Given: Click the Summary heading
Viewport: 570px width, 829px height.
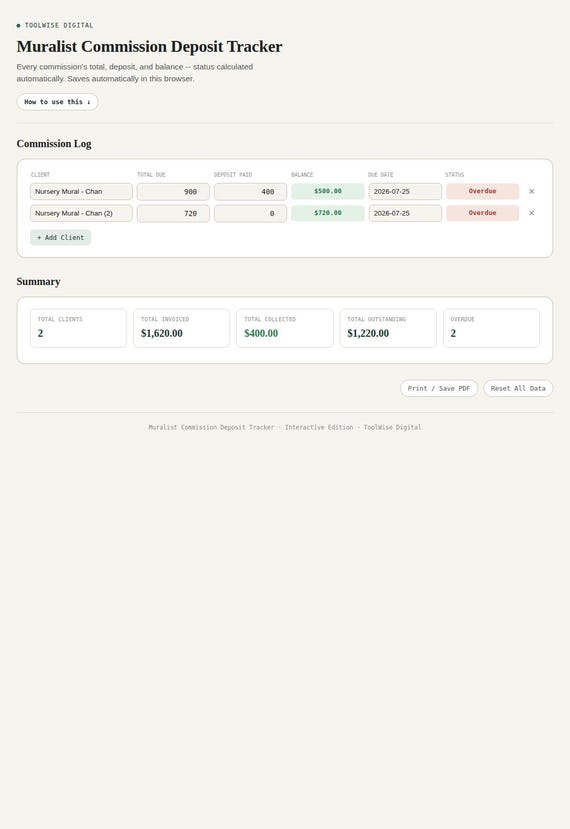Looking at the screenshot, I should [x=39, y=282].
